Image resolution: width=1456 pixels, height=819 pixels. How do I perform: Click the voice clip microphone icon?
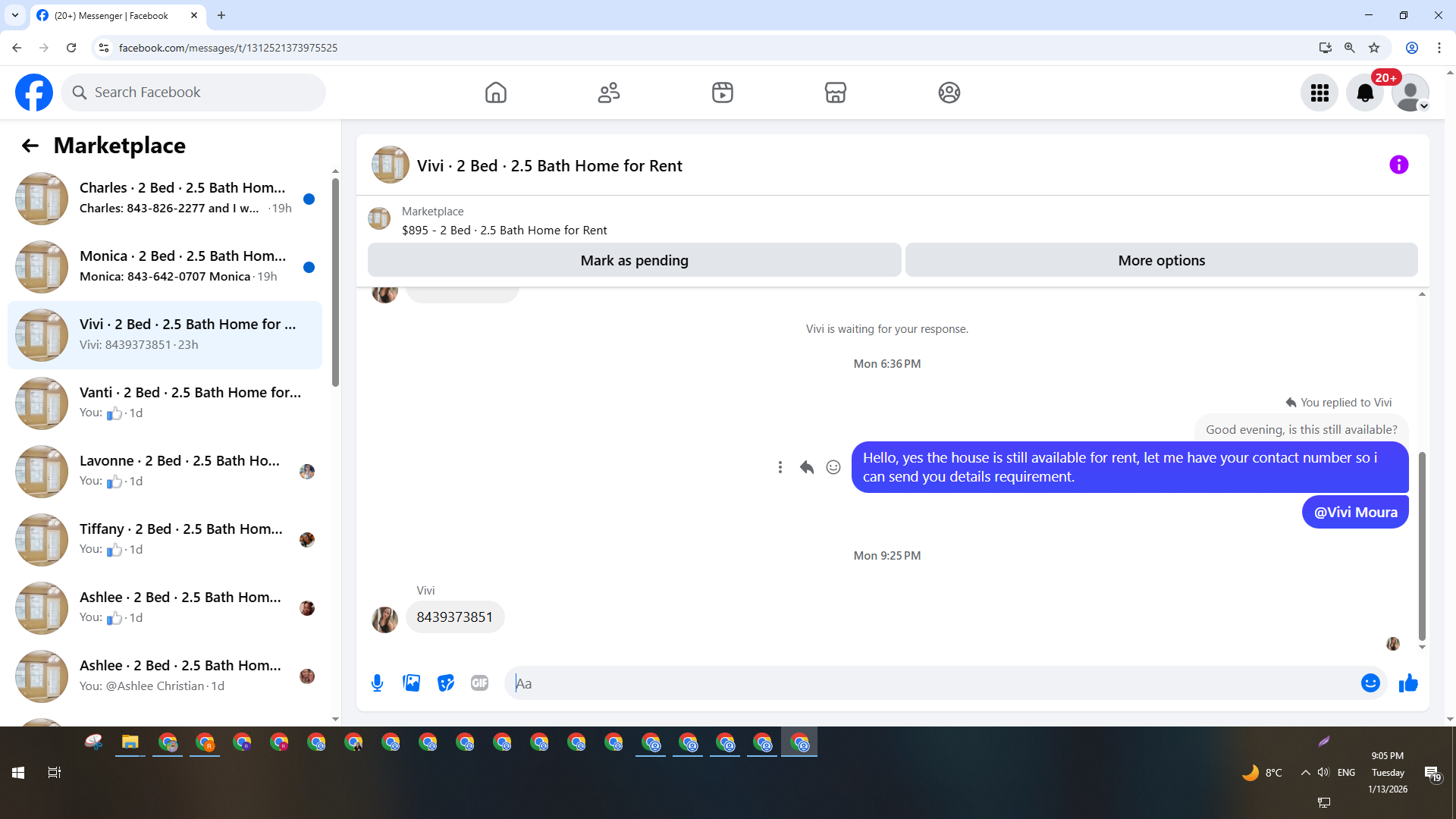point(377,683)
